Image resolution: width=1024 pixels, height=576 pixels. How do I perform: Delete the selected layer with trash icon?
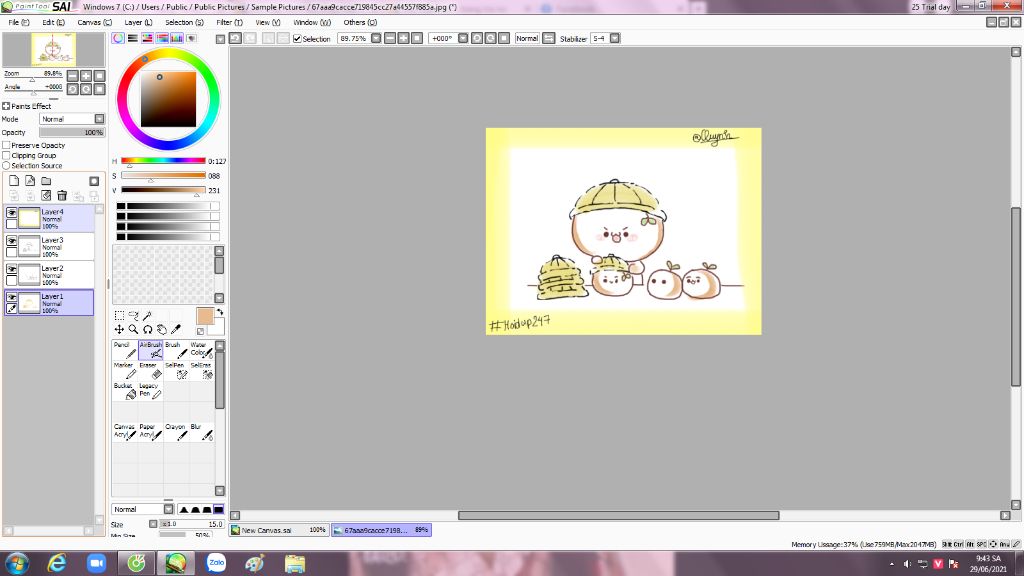pos(62,195)
